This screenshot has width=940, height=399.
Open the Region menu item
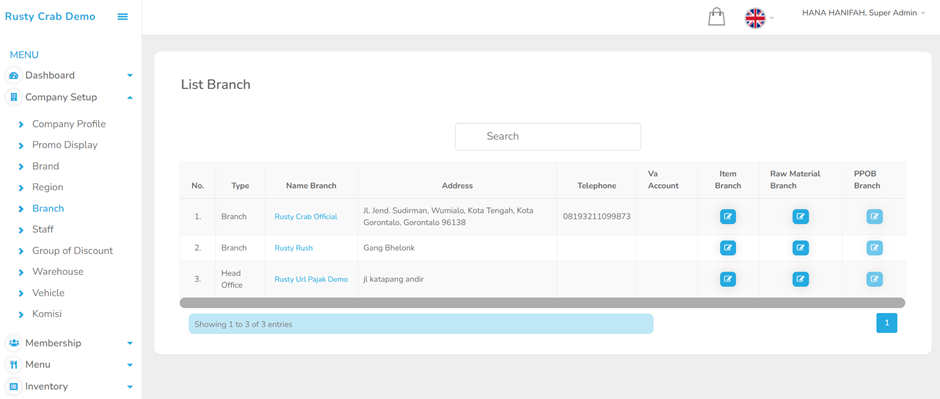tap(47, 187)
